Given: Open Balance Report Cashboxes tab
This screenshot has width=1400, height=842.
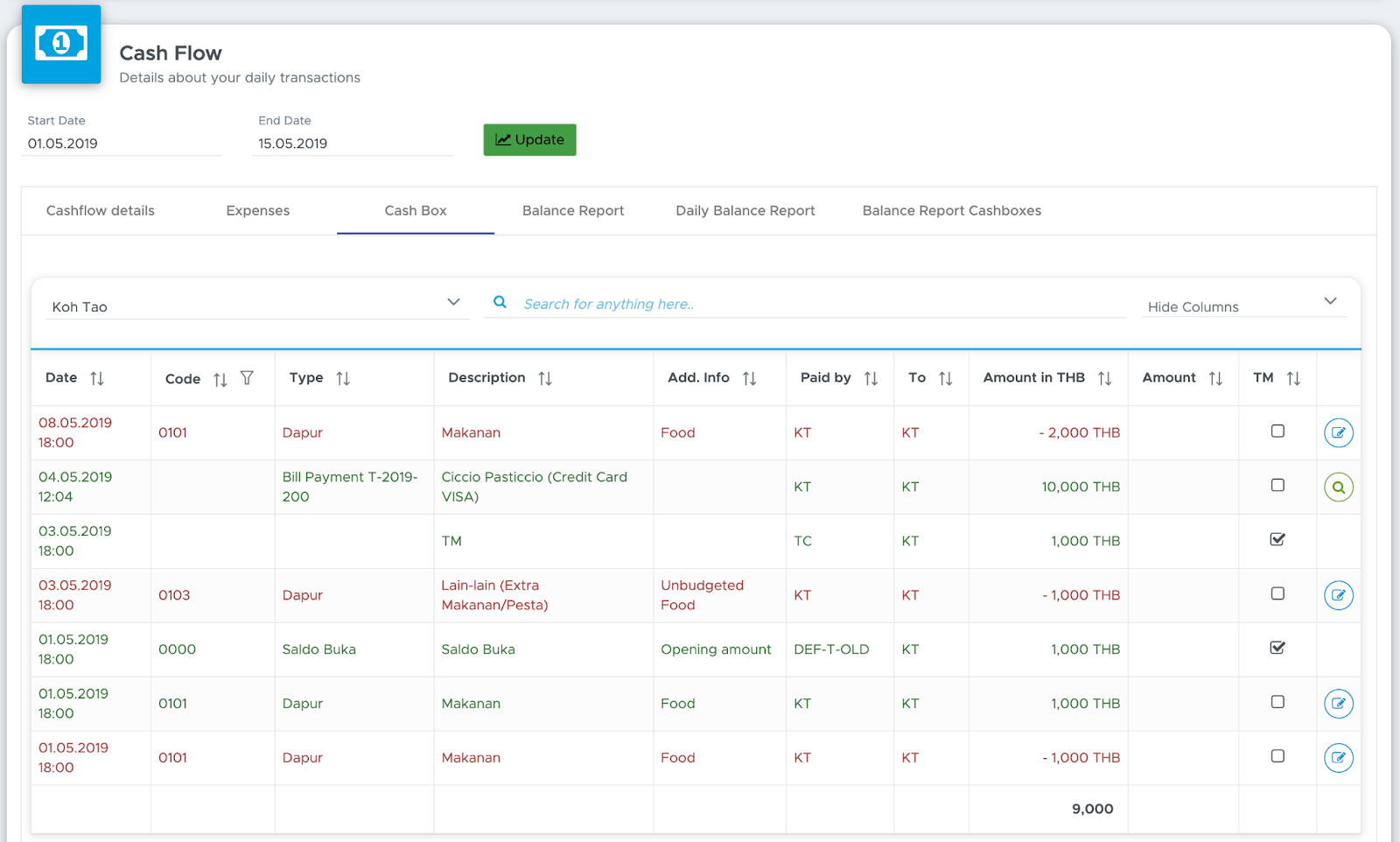Looking at the screenshot, I should (x=952, y=211).
